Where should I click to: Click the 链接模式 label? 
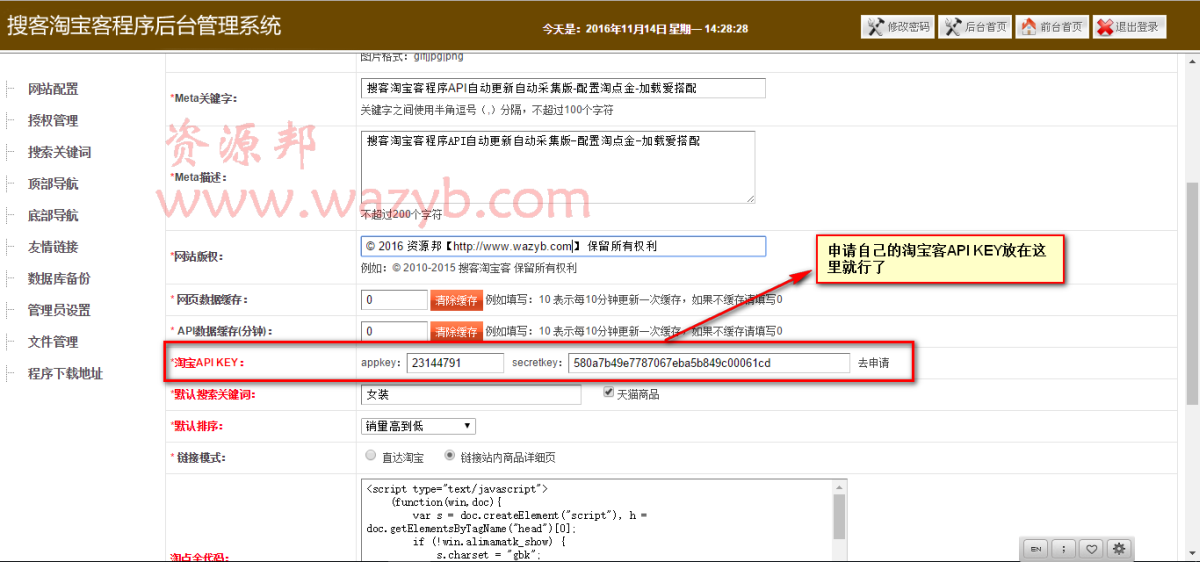(x=199, y=458)
